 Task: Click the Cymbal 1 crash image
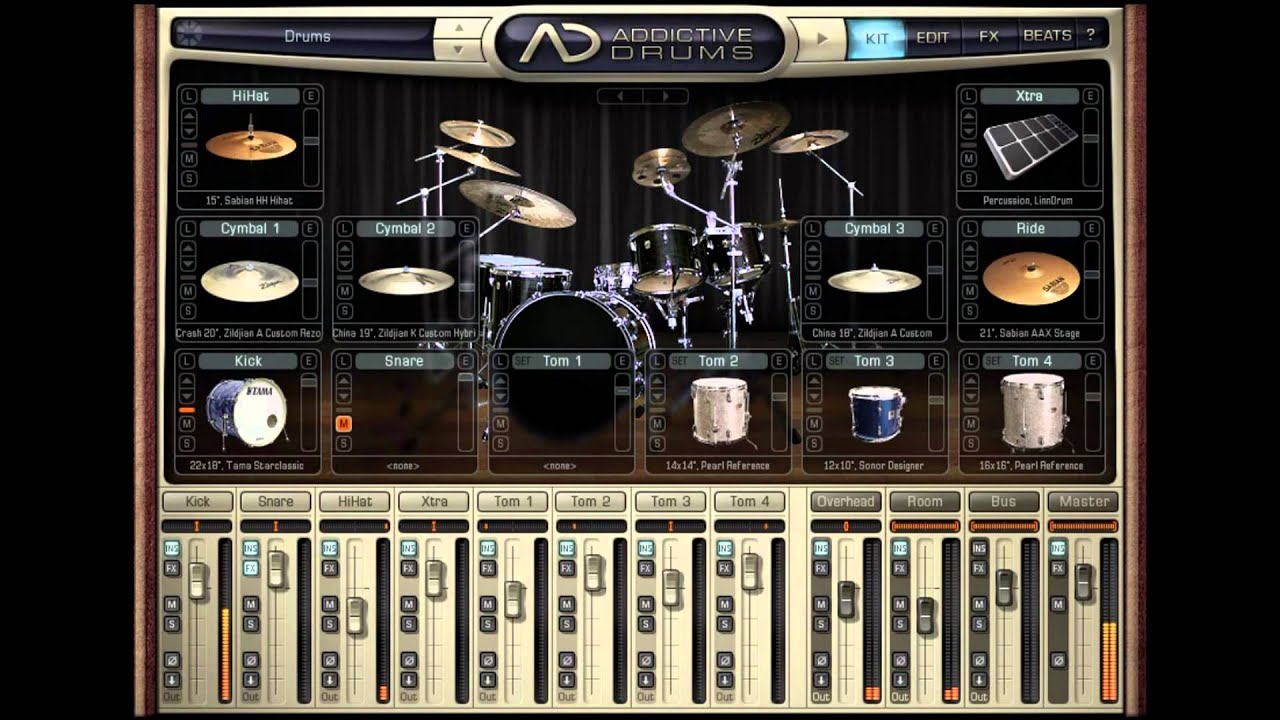(250, 280)
